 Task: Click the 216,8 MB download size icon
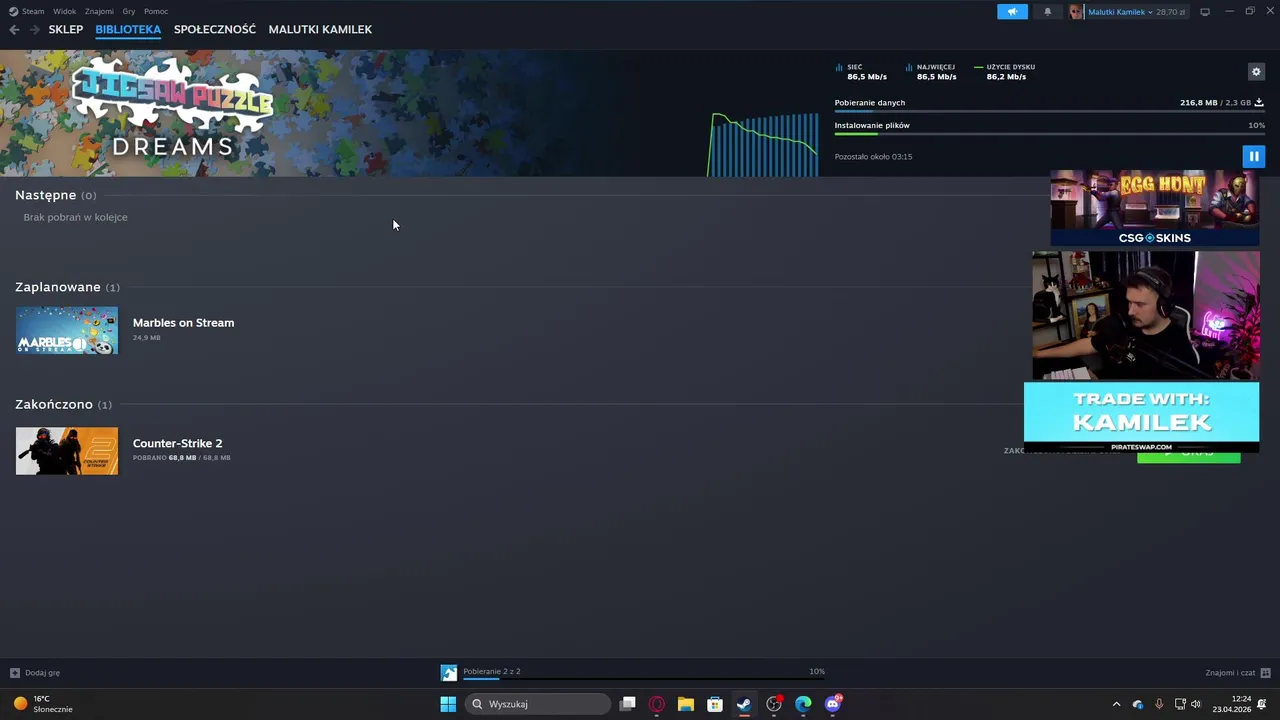point(1259,102)
